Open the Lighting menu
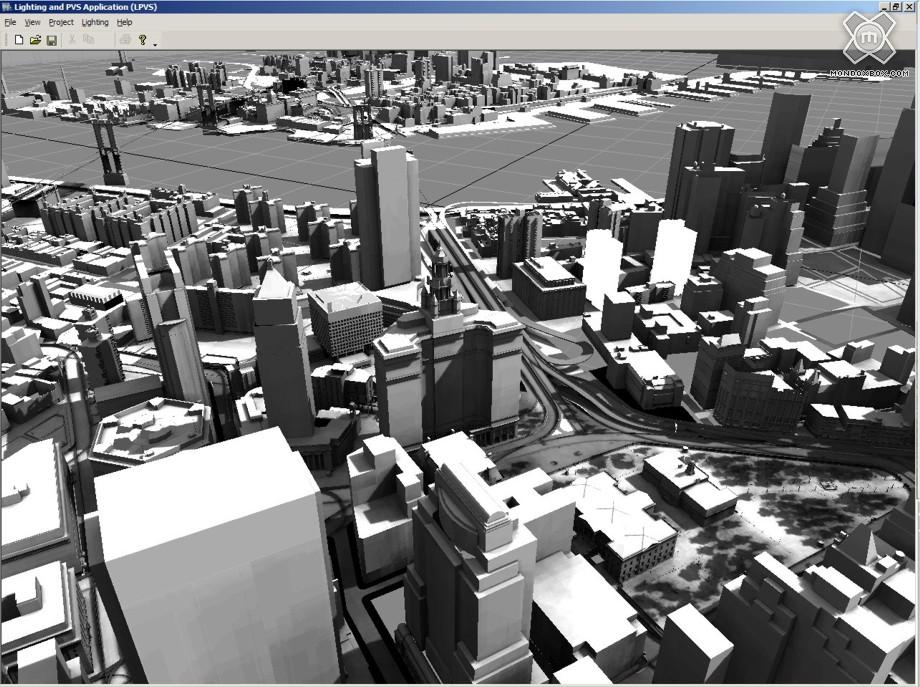The image size is (920, 687). pos(95,22)
